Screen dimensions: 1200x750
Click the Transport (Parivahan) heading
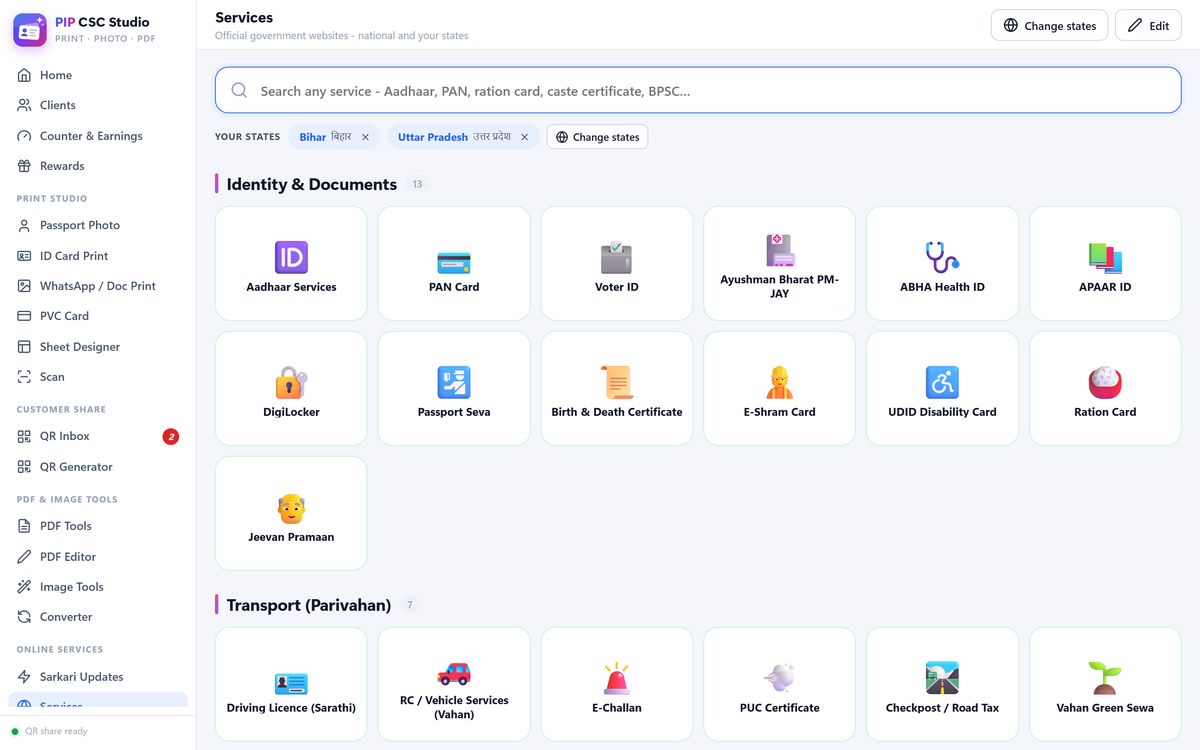(309, 605)
